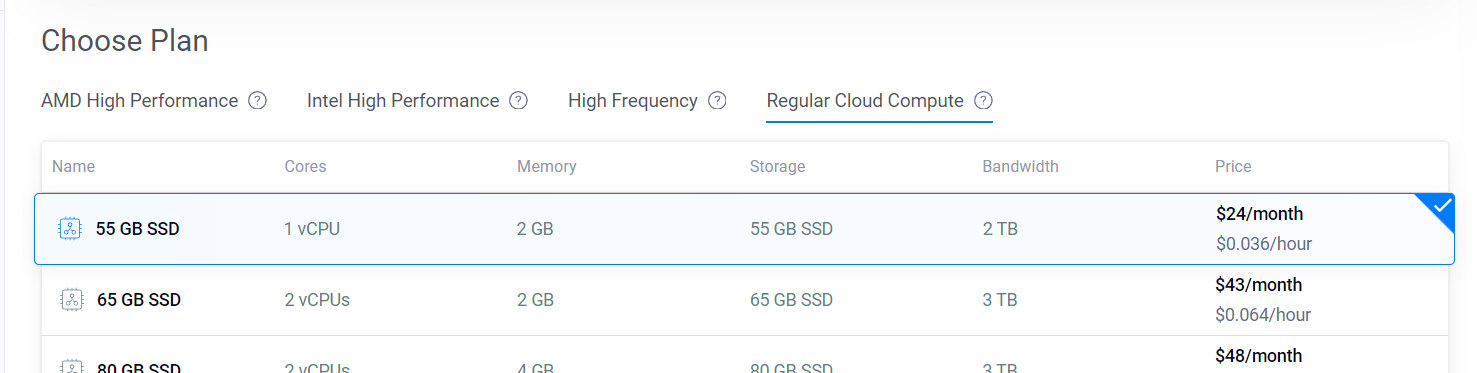
Task: Select the Regular Cloud Compute tab
Action: click(x=865, y=101)
